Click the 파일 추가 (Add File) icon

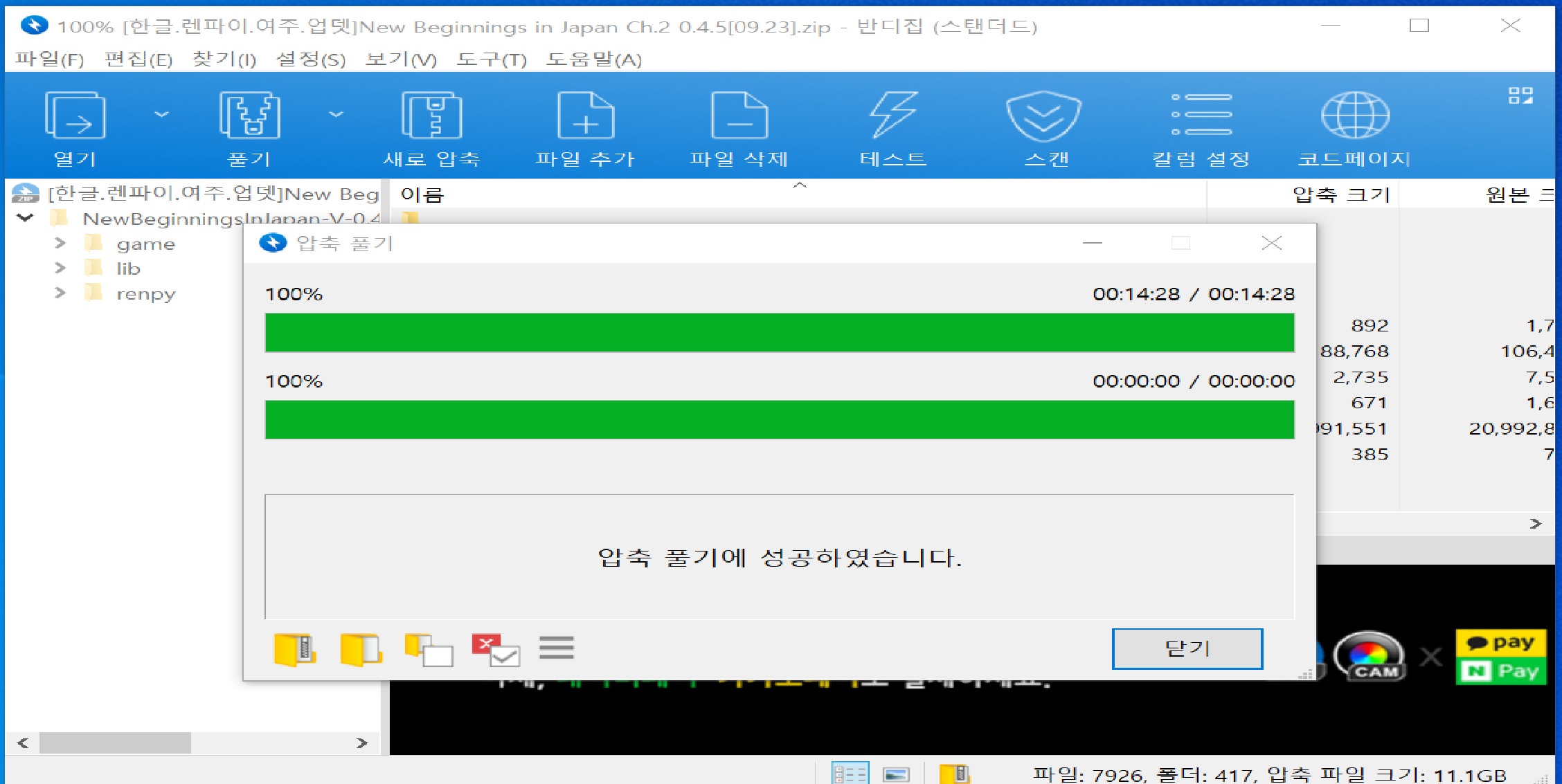coord(585,128)
